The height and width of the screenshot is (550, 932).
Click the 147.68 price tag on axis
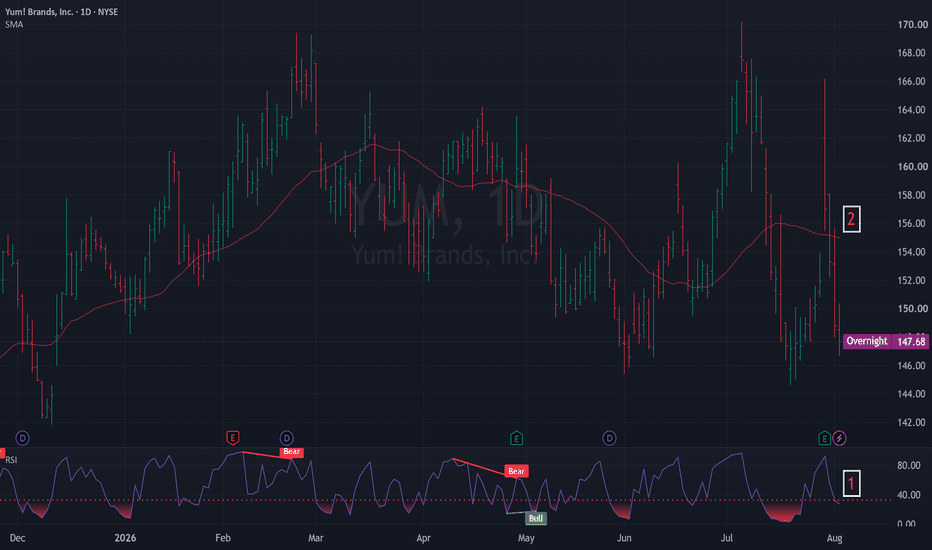pyautogui.click(x=911, y=341)
